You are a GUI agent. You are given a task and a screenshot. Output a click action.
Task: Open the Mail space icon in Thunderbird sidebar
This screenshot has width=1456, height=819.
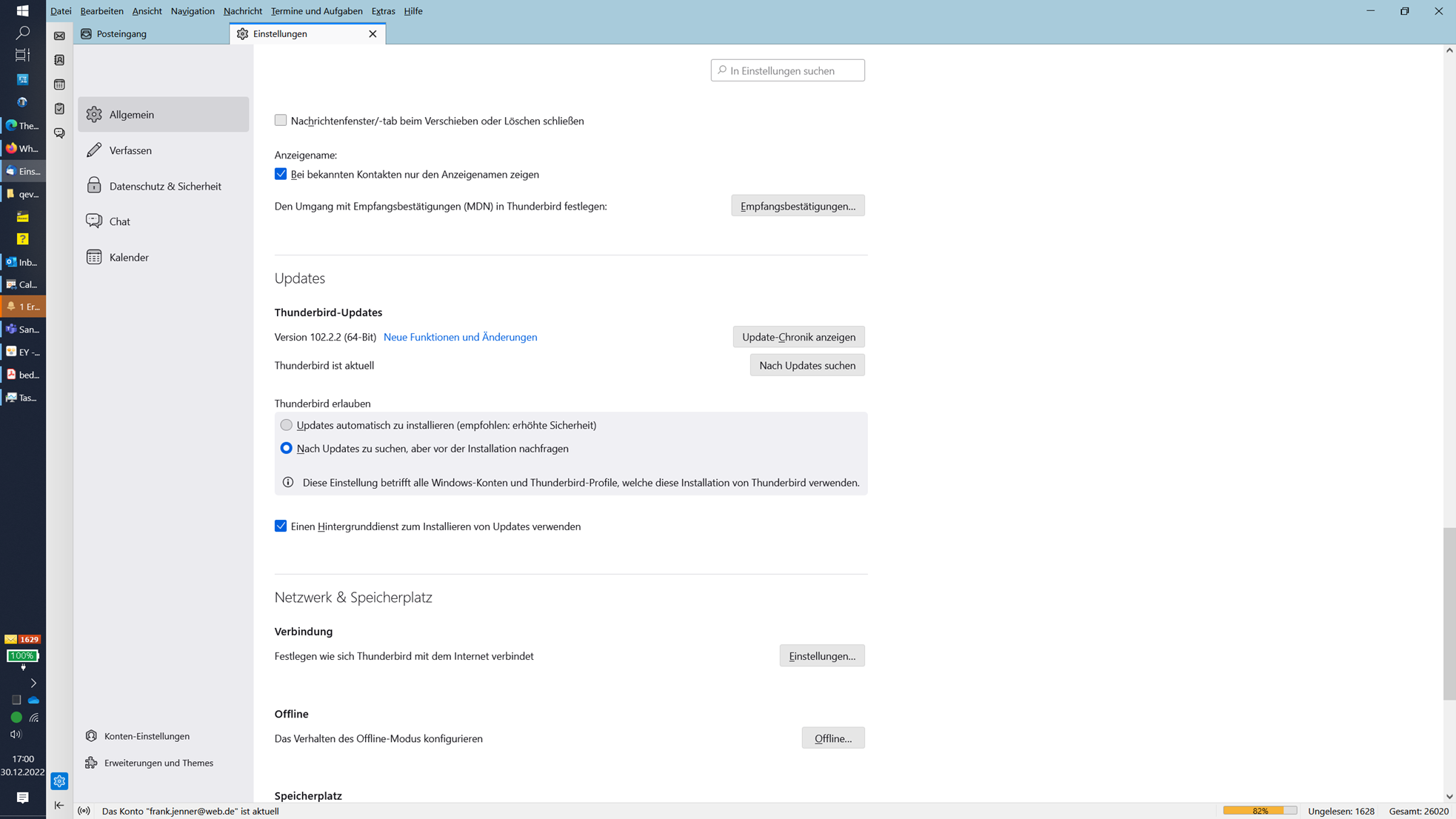pyautogui.click(x=59, y=36)
